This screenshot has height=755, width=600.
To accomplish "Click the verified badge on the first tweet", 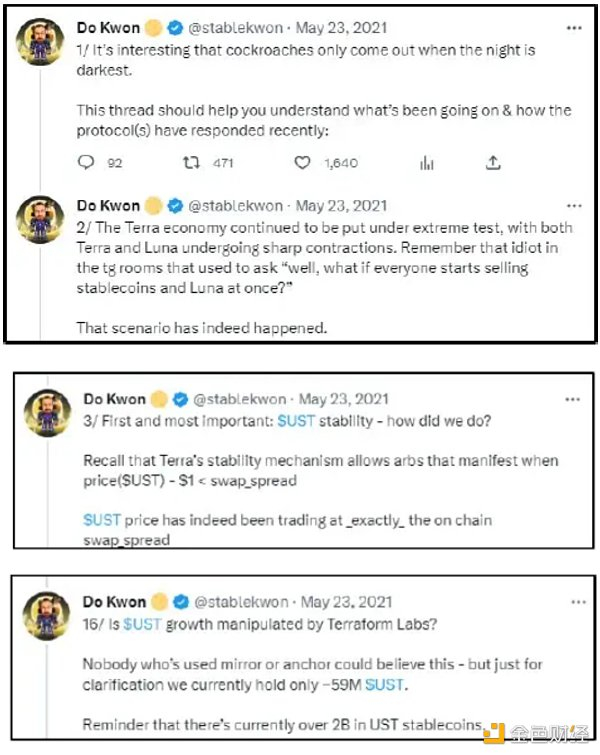I will click(174, 28).
